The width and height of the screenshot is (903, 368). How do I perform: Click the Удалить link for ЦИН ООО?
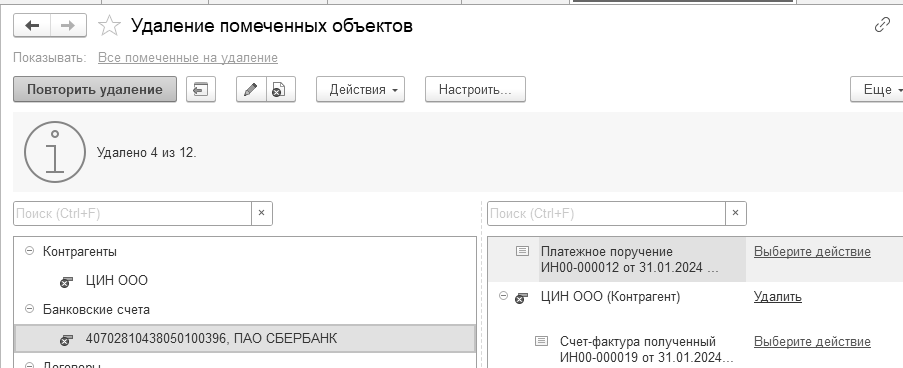[777, 297]
